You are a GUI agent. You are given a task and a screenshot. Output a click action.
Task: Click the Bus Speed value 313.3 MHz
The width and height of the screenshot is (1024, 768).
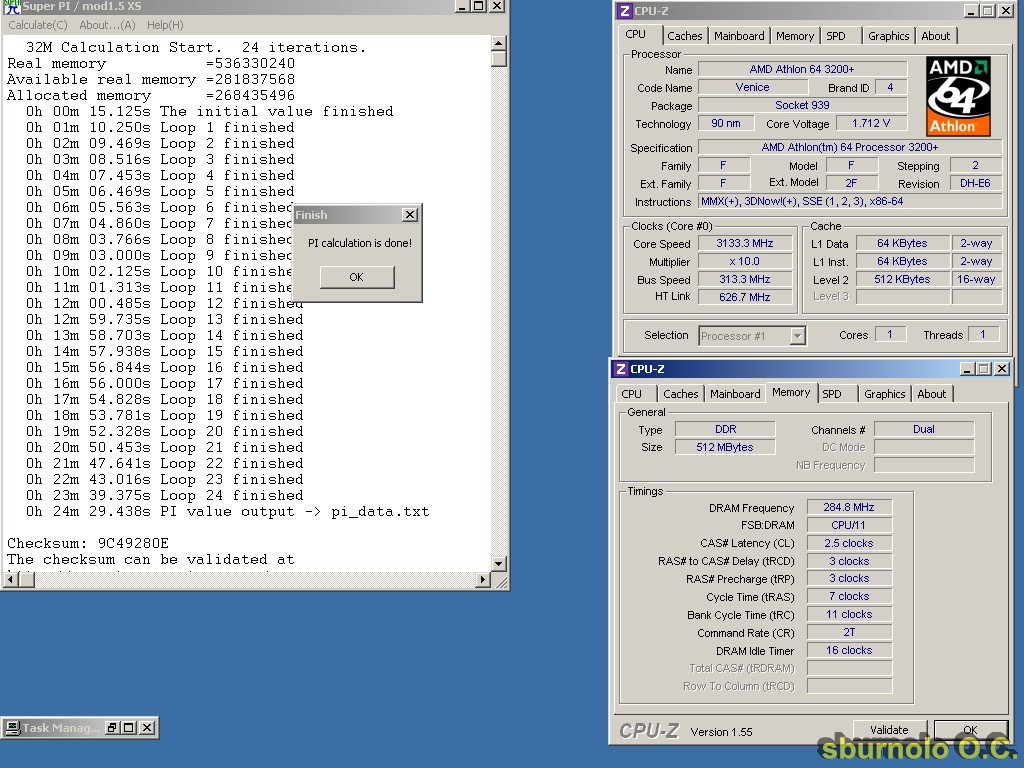pos(744,279)
